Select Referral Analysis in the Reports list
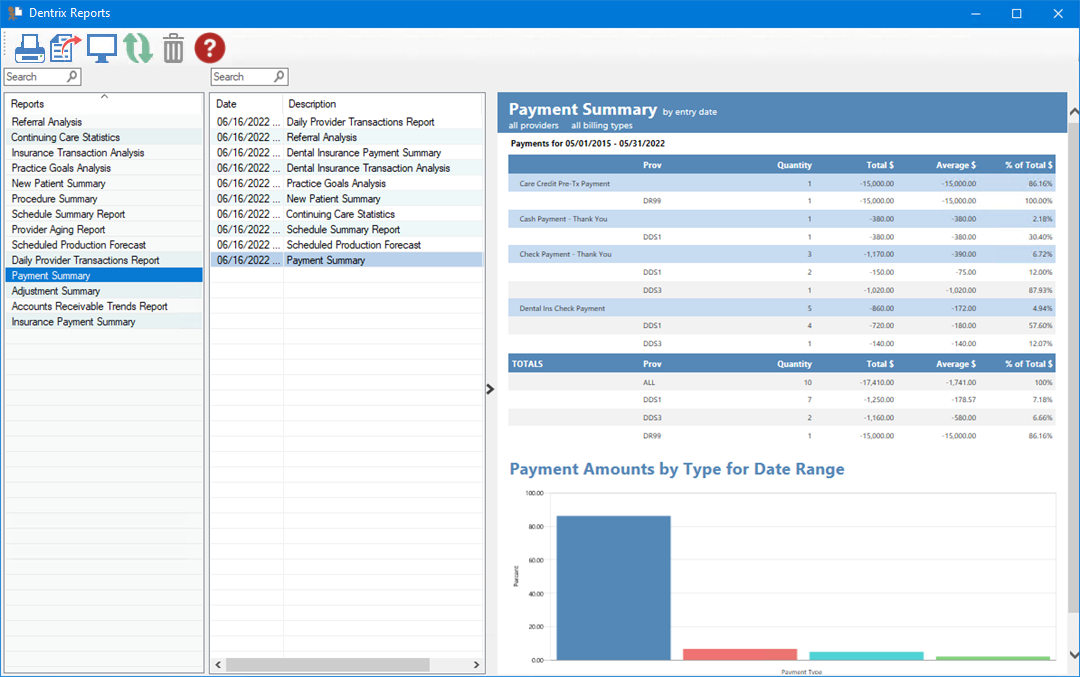This screenshot has width=1080, height=677. (x=47, y=122)
